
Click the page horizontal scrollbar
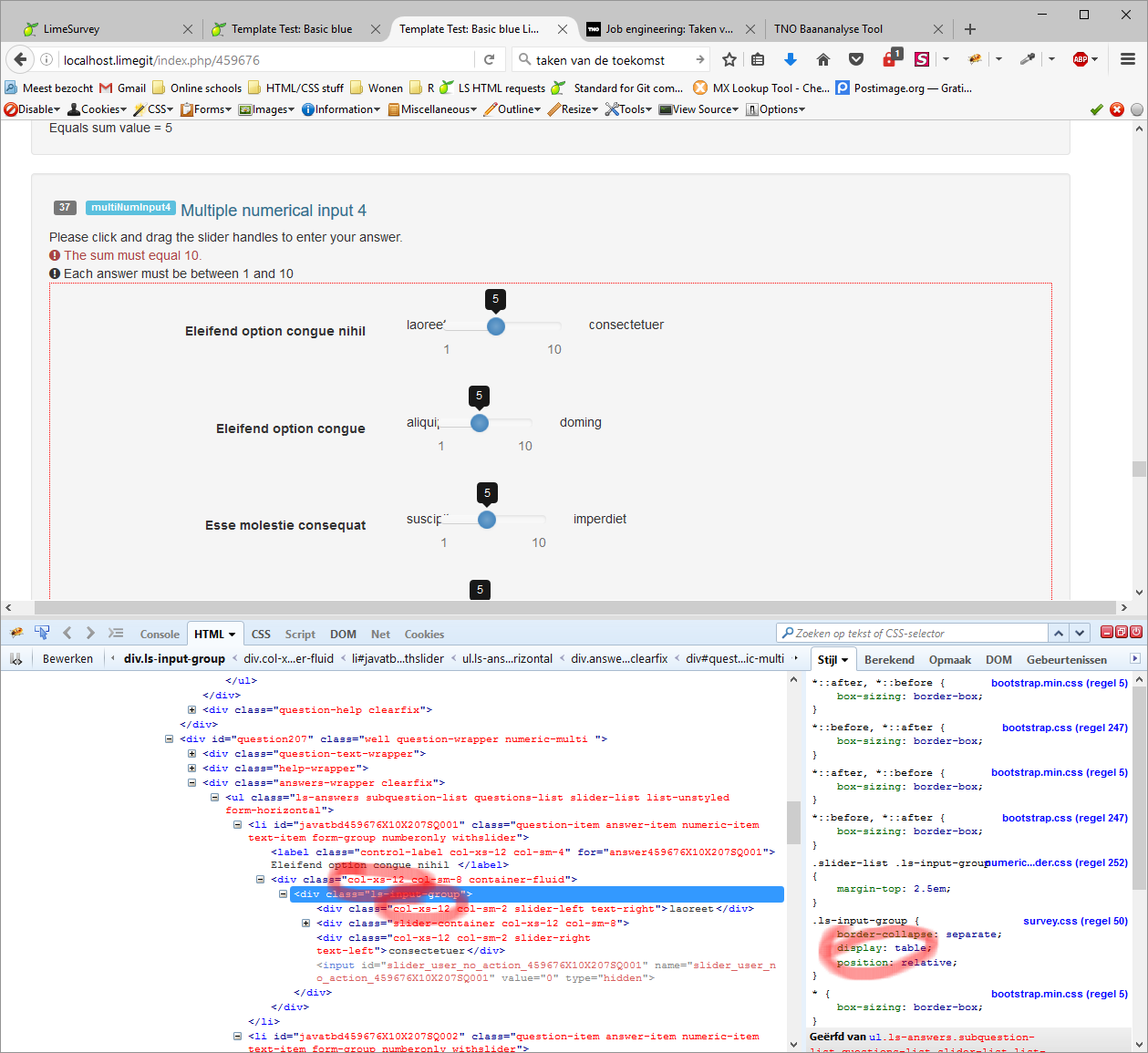(x=574, y=607)
